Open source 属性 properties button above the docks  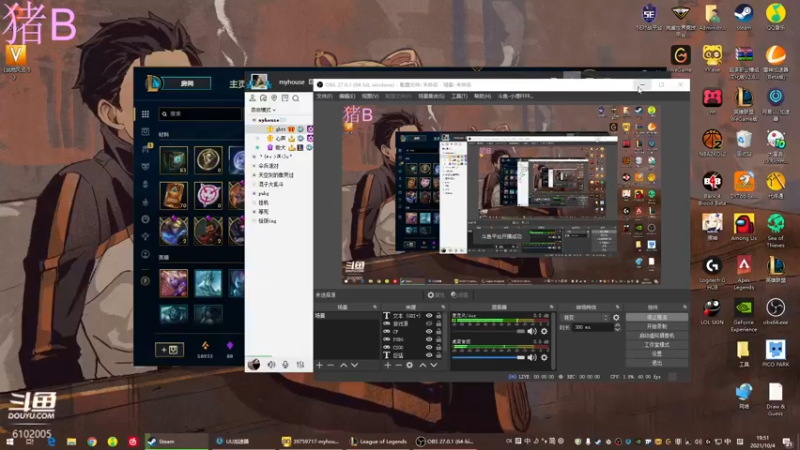[x=436, y=295]
